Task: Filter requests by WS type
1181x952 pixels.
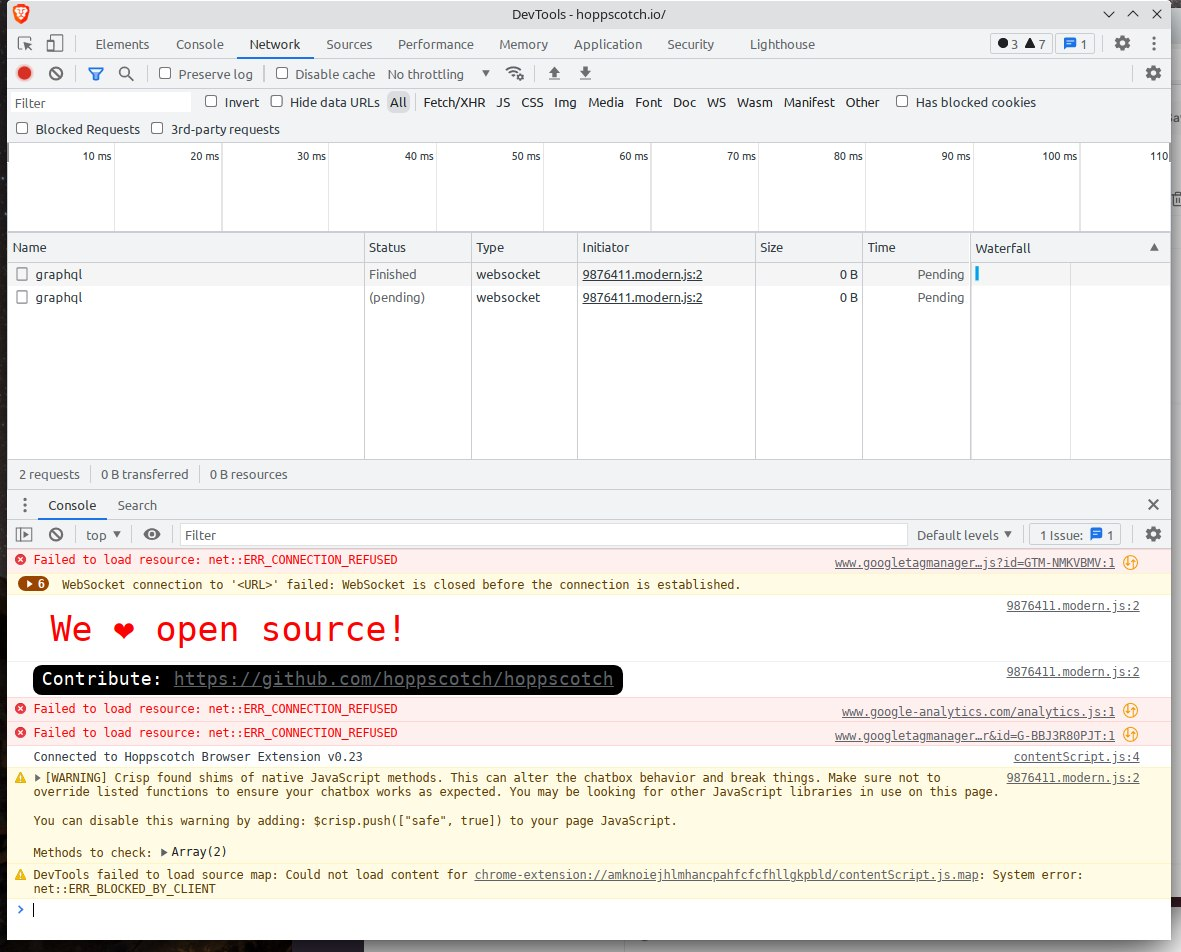Action: (716, 102)
